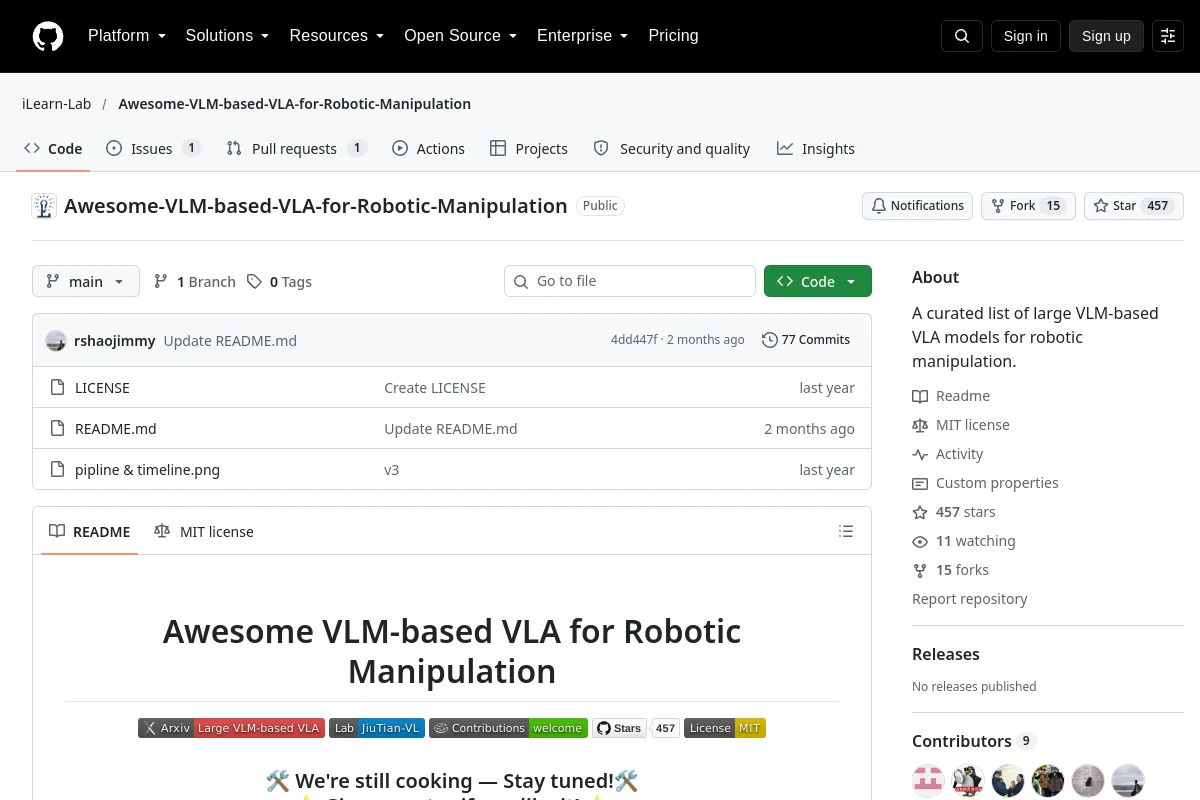Expand the Platform menu
1200x800 pixels.
(126, 36)
